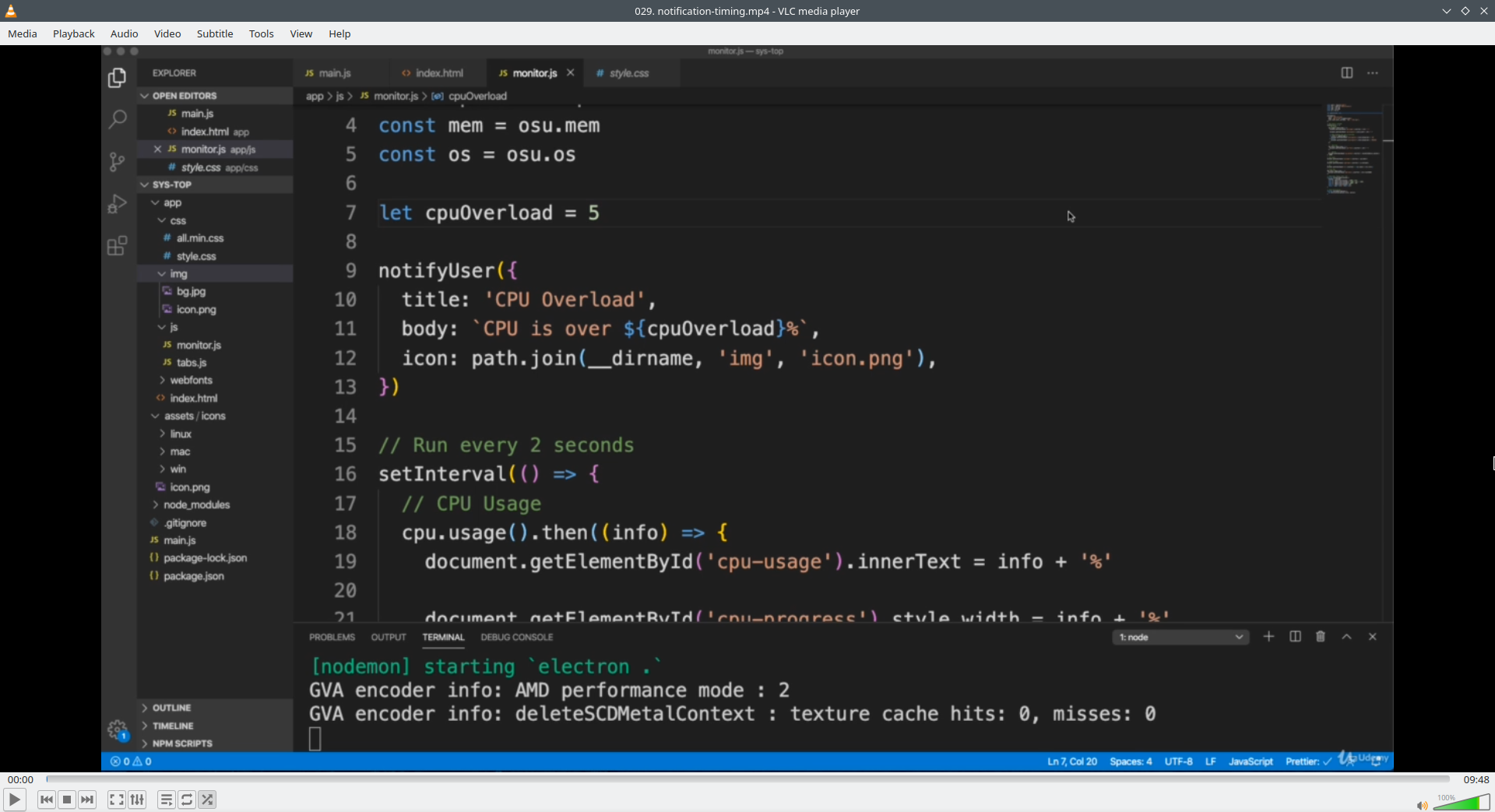Click the UTF-8 encoding status item

[1178, 761]
